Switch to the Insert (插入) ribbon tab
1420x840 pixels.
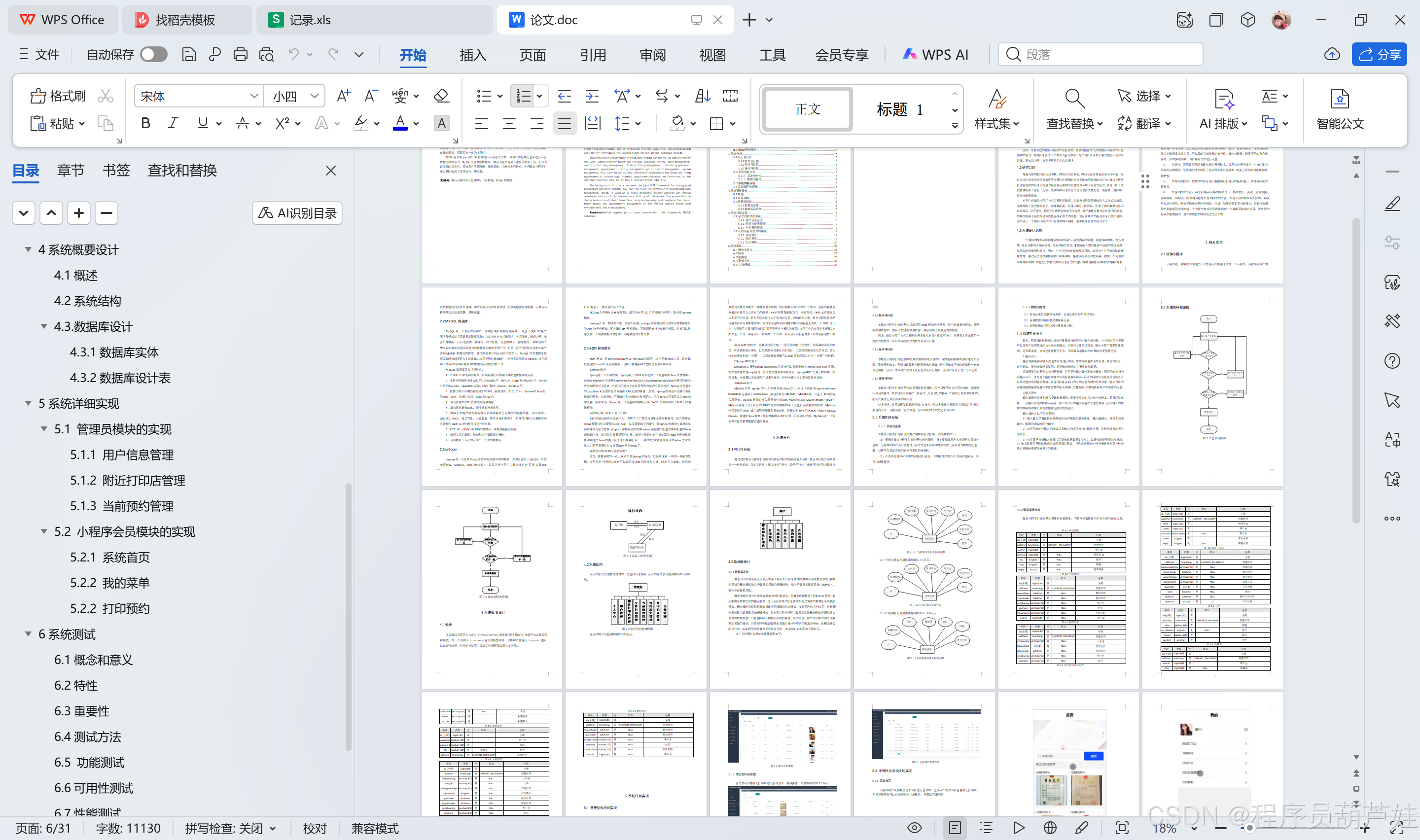(472, 55)
